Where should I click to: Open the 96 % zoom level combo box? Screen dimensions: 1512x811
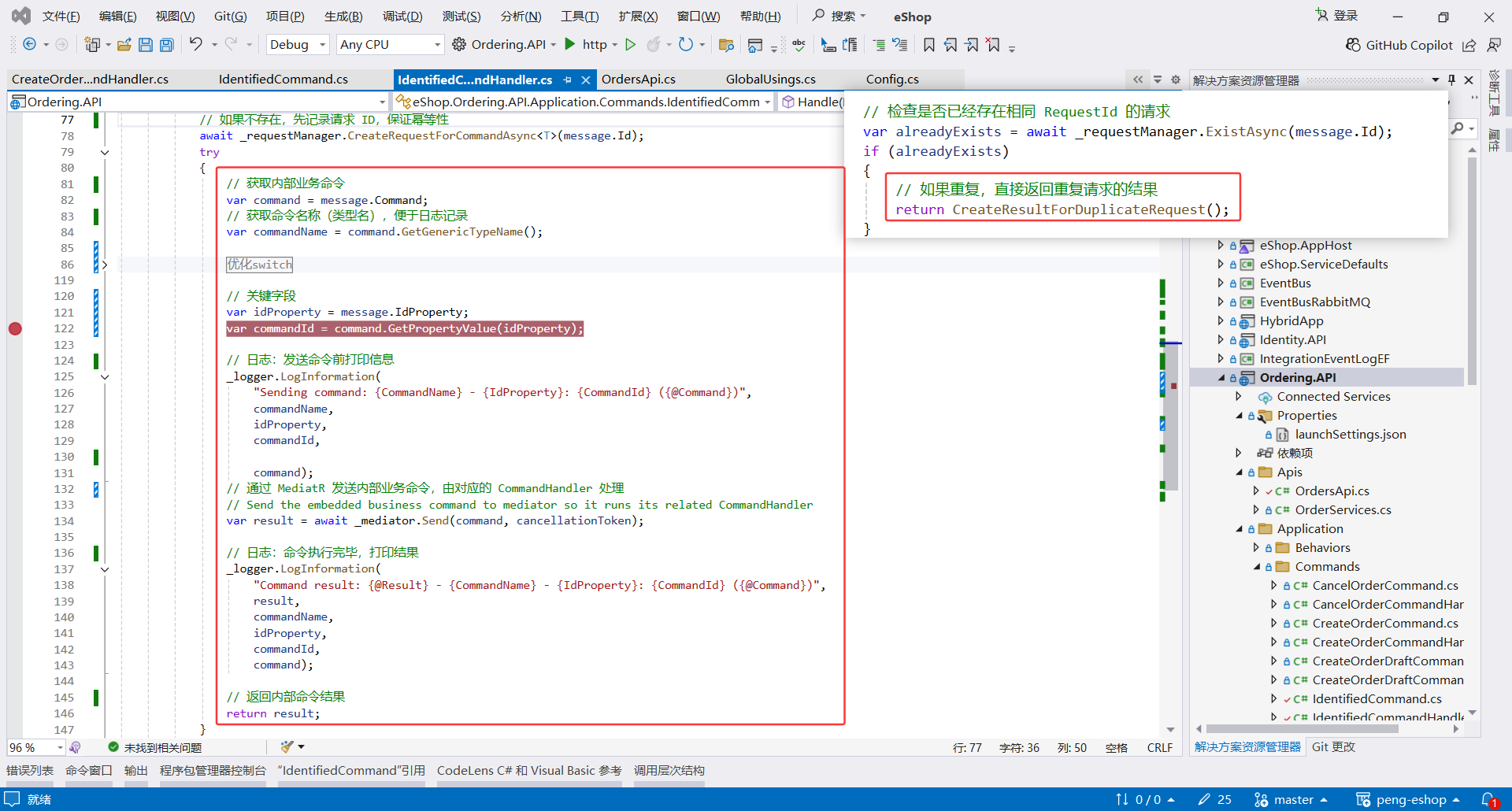pyautogui.click(x=59, y=747)
